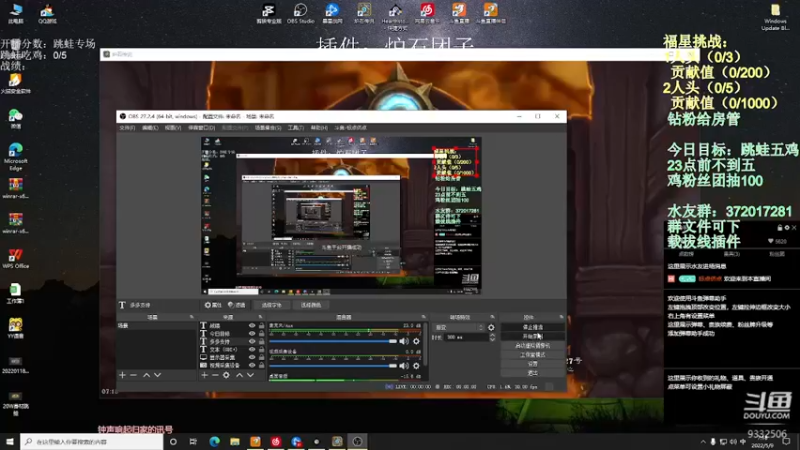The width and height of the screenshot is (800, 450).
Task: Open 微信 desktop shortcut
Action: tap(15, 119)
